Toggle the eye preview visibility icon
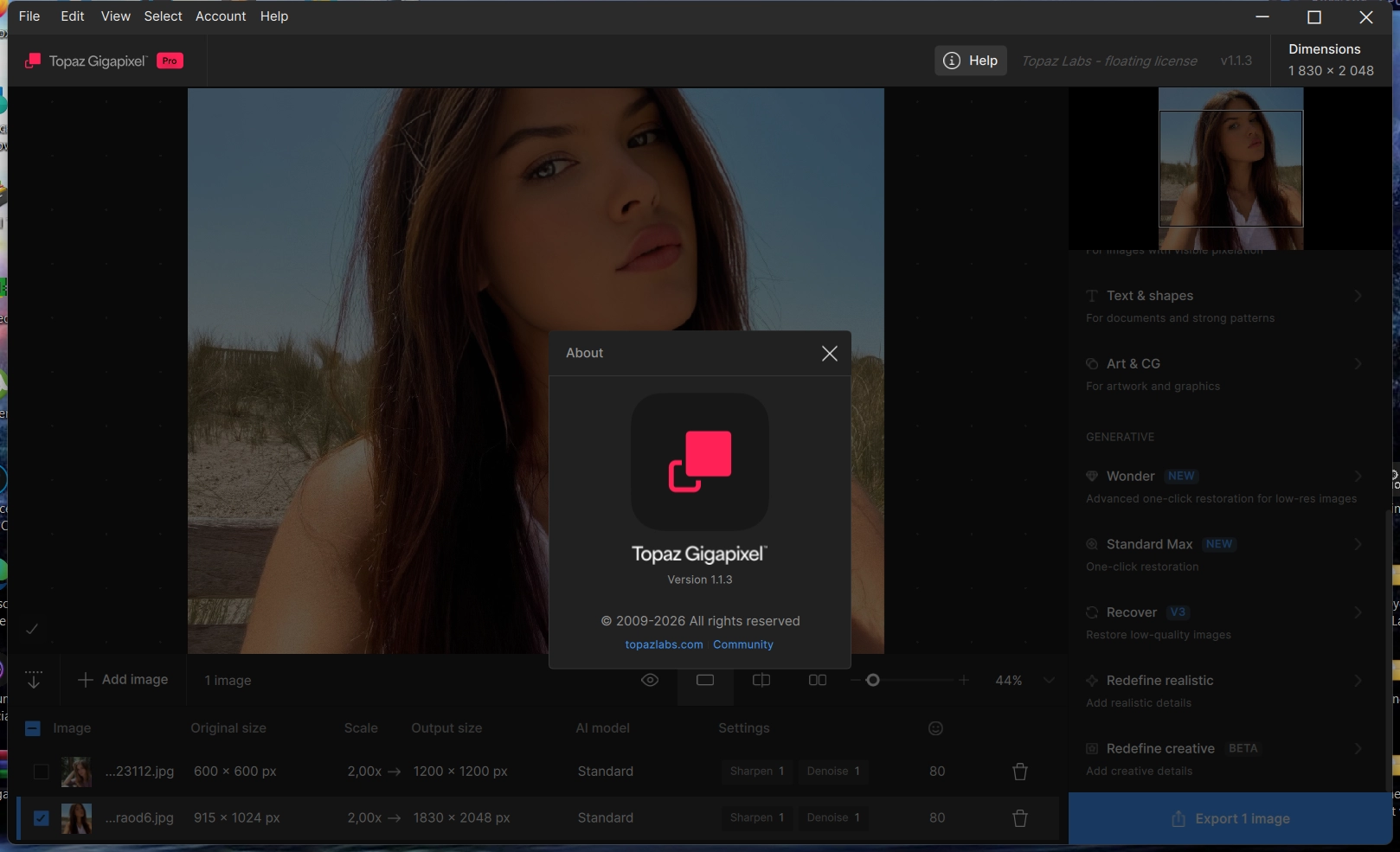Image resolution: width=1400 pixels, height=852 pixels. [650, 681]
